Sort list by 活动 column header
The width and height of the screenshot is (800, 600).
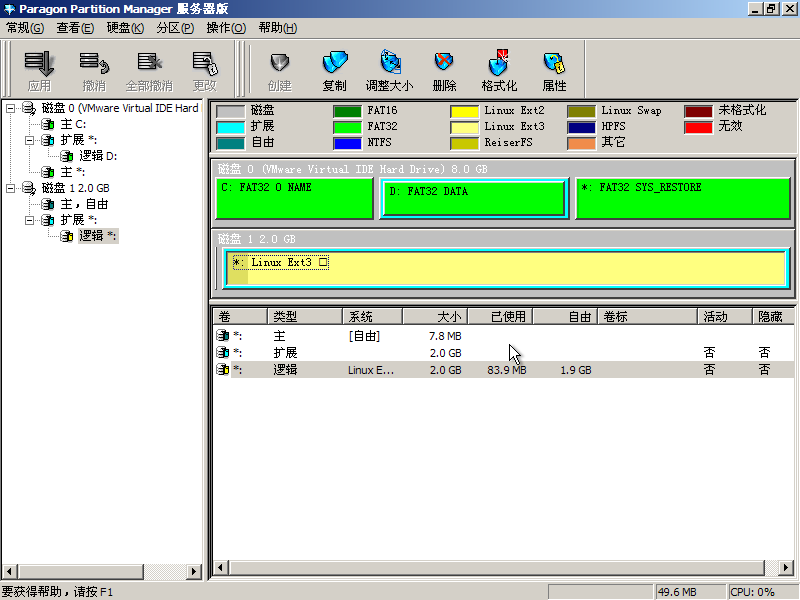[724, 317]
